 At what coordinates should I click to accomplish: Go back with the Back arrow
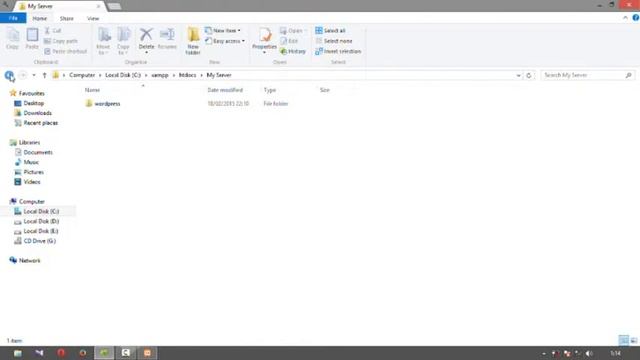click(9, 75)
